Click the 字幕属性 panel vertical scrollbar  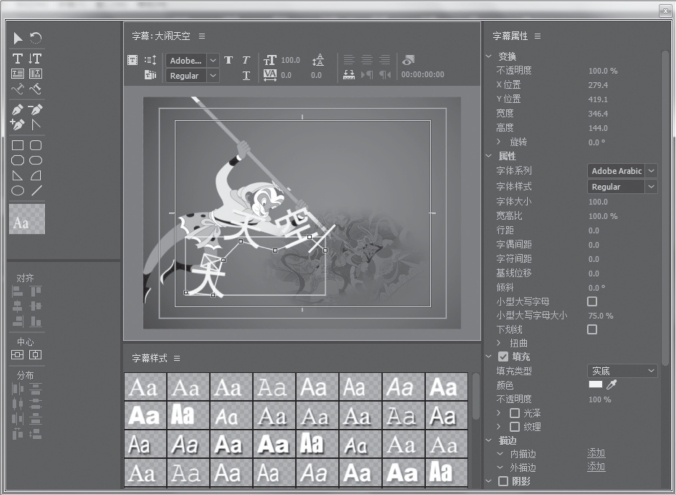[665, 210]
